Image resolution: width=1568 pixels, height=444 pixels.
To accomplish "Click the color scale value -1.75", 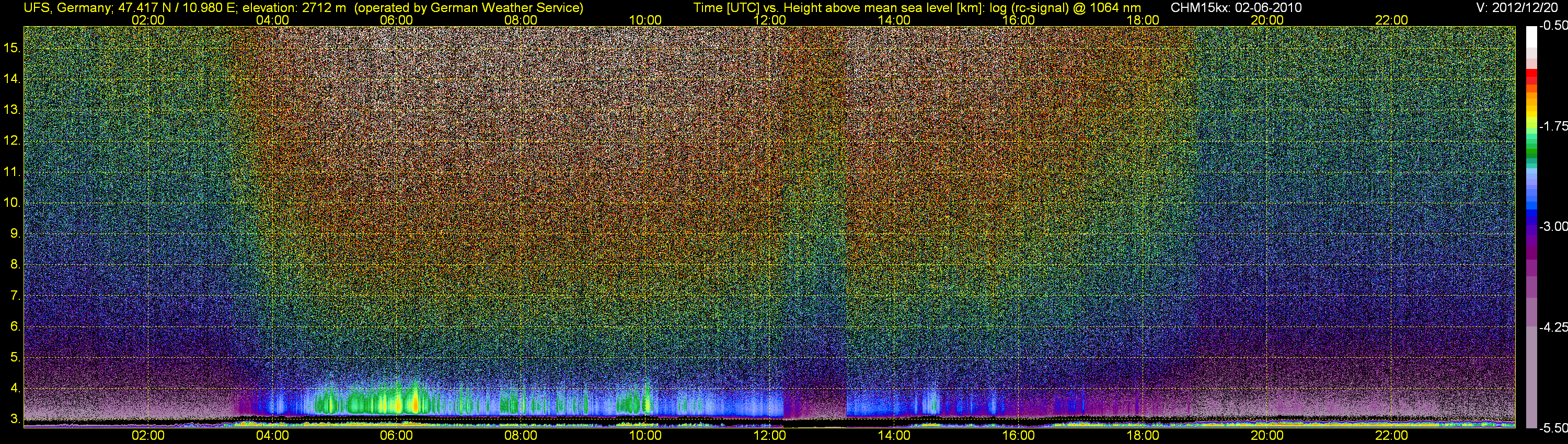I will coord(1553,126).
